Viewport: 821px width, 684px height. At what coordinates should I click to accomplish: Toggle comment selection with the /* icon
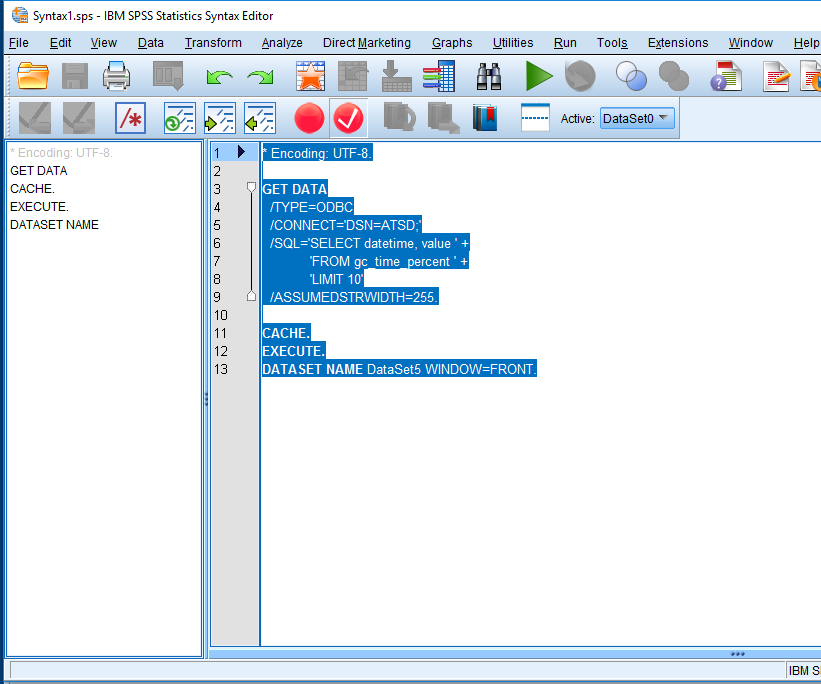[130, 118]
